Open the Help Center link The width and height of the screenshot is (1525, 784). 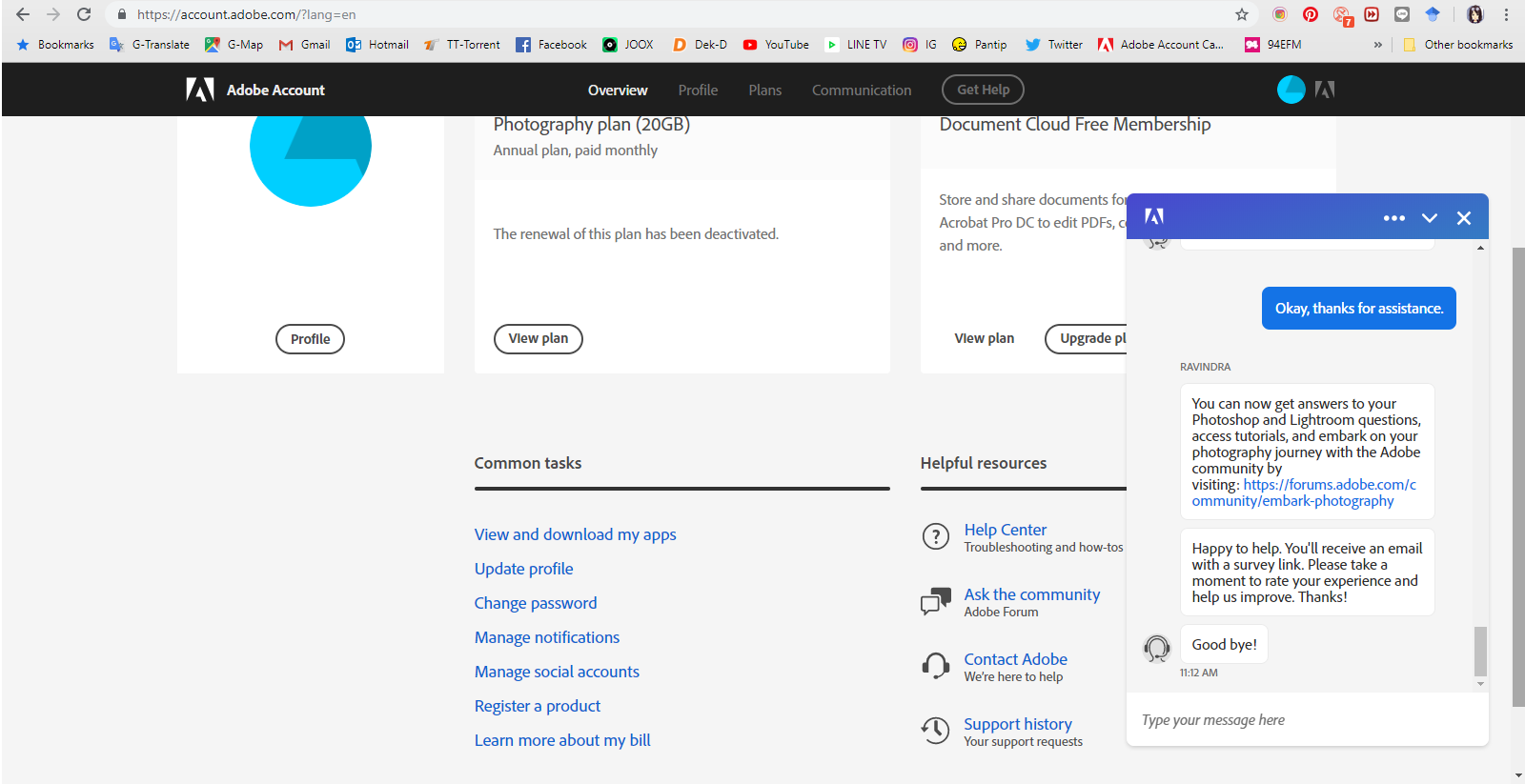coord(1006,530)
